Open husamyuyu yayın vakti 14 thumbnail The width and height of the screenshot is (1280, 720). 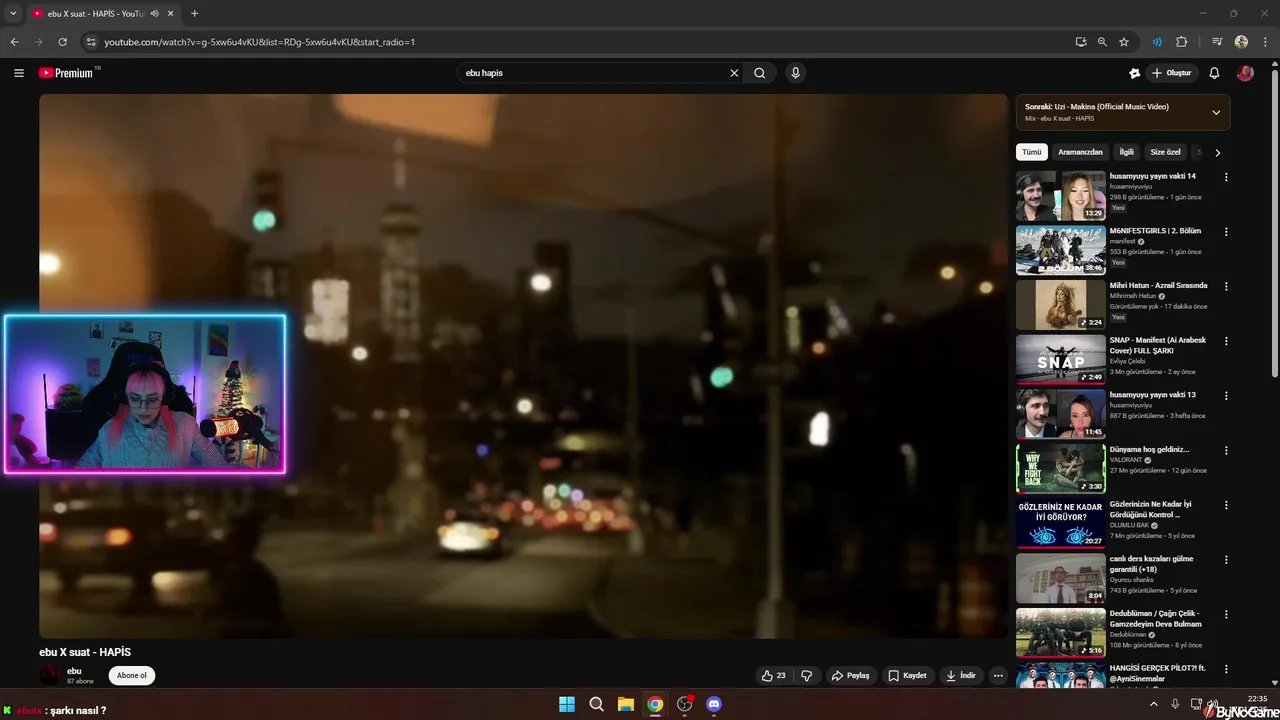tap(1061, 195)
